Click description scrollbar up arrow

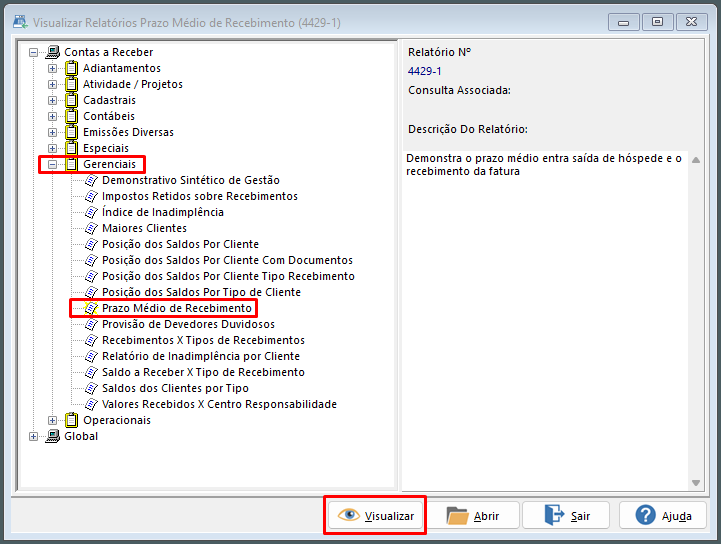pos(696,160)
